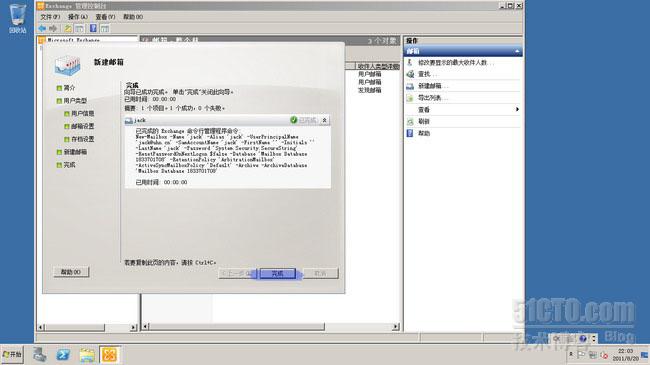Click the console tree horizontal scrollbar
Image resolution: width=650 pixels, height=365 pixels.
[x=75, y=327]
